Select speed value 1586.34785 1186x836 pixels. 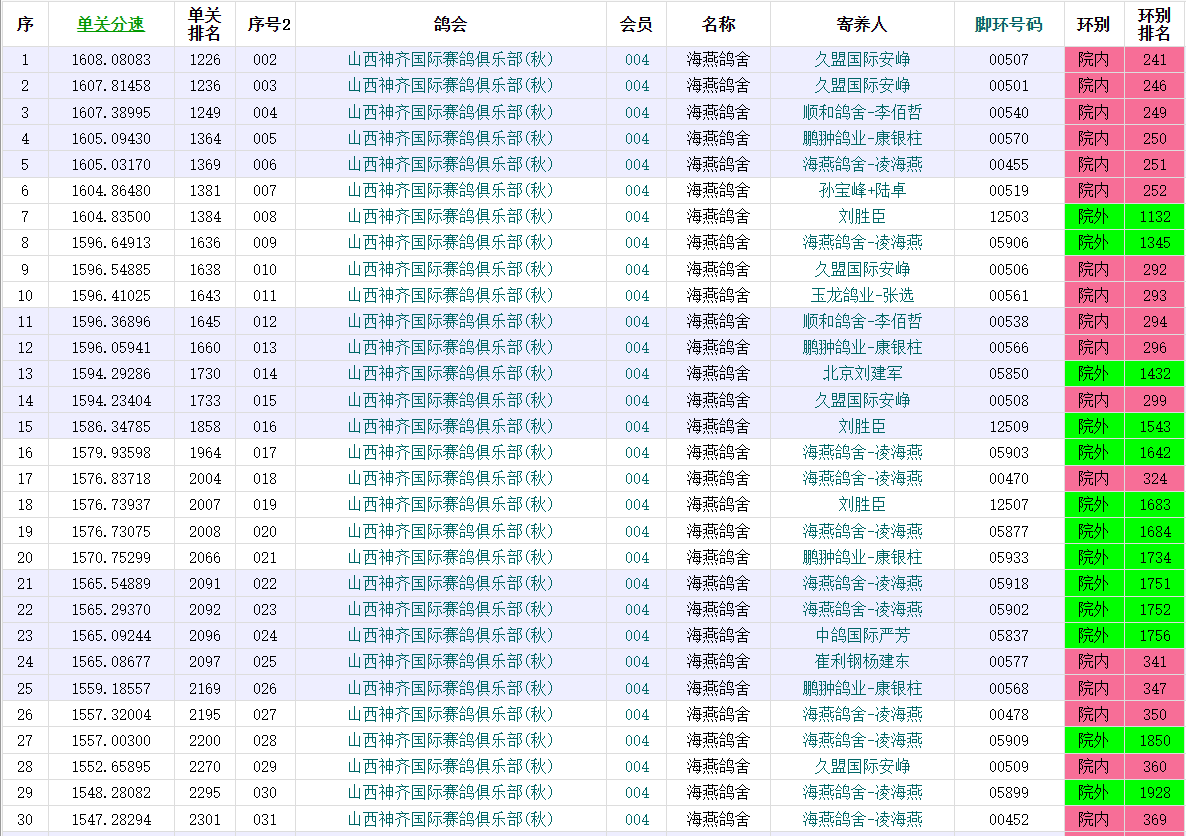pos(111,427)
